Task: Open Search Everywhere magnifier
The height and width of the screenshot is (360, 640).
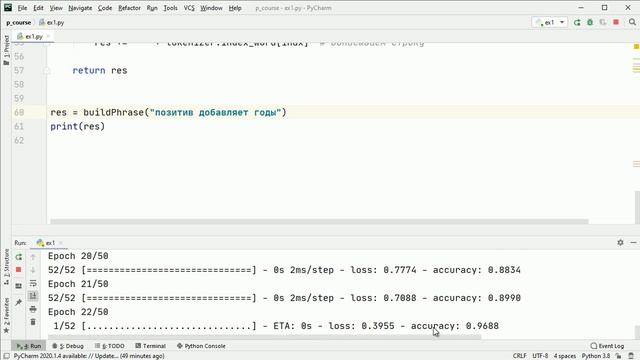Action: coord(632,22)
